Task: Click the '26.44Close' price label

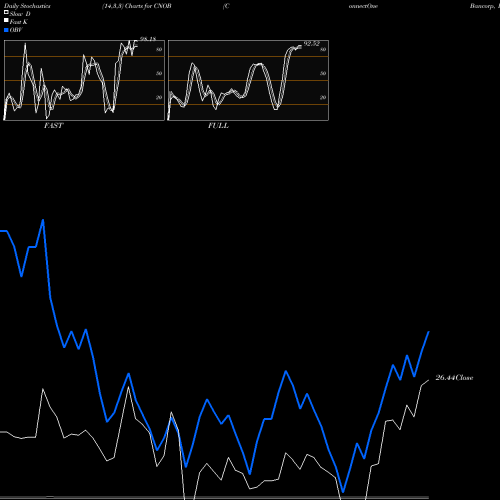Action: (454, 378)
